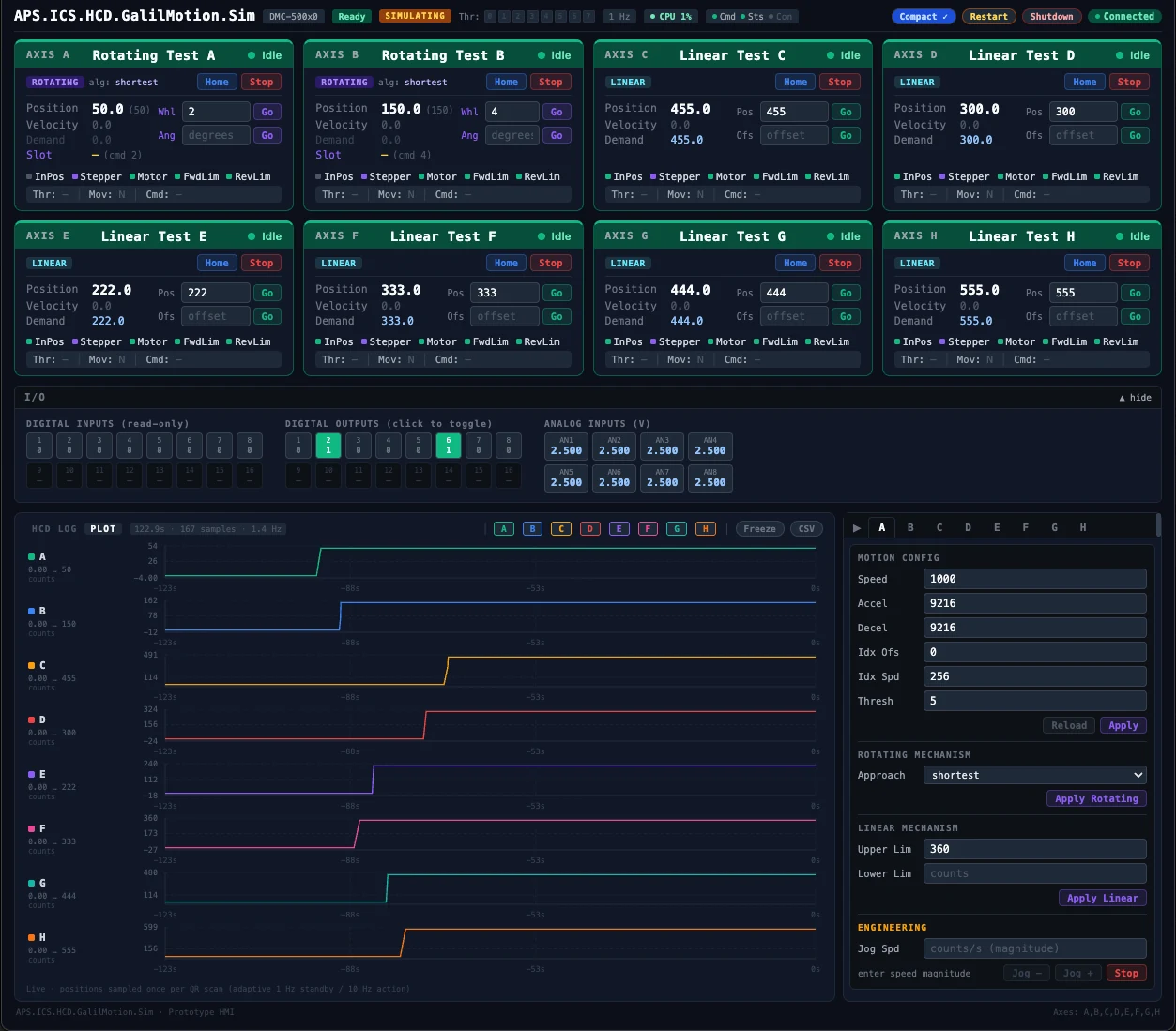1176x1031 pixels.
Task: Freeze the plot updates
Action: [x=759, y=529]
